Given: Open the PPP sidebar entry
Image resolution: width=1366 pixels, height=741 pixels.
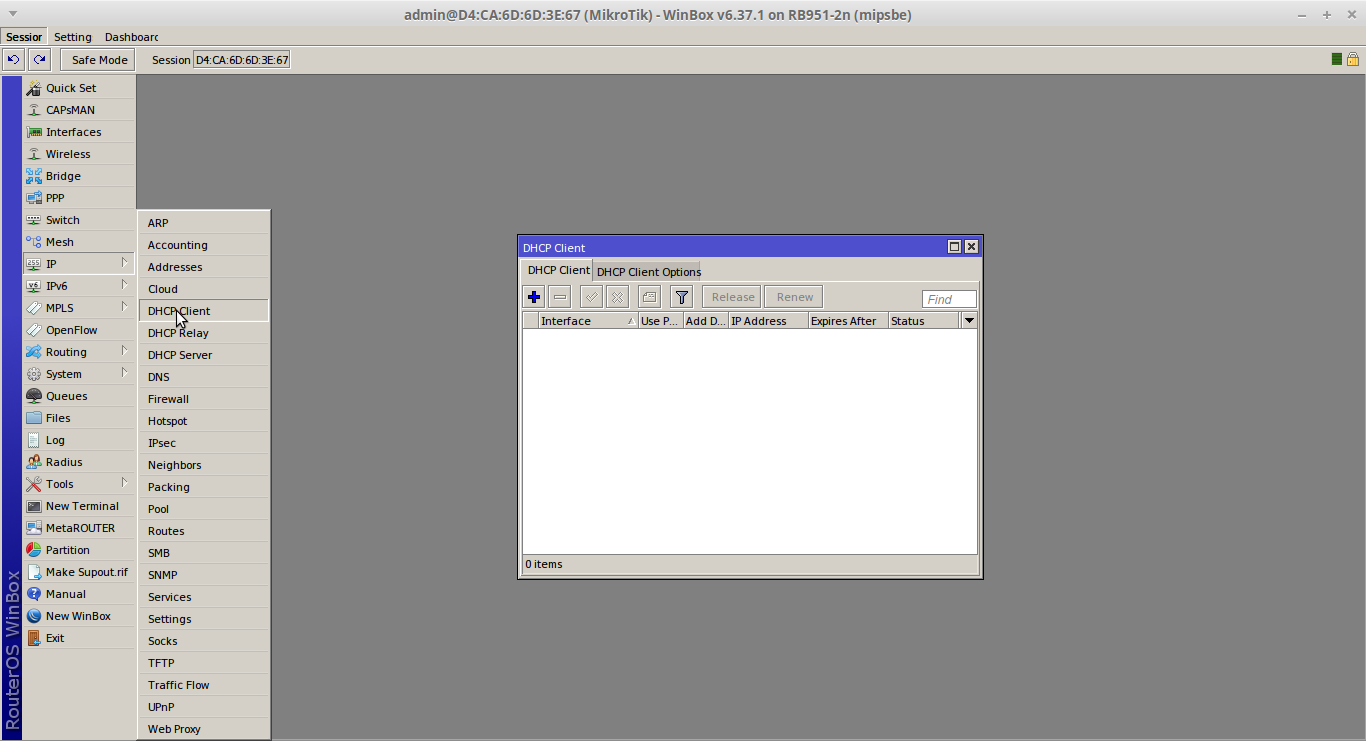Looking at the screenshot, I should coord(79,198).
